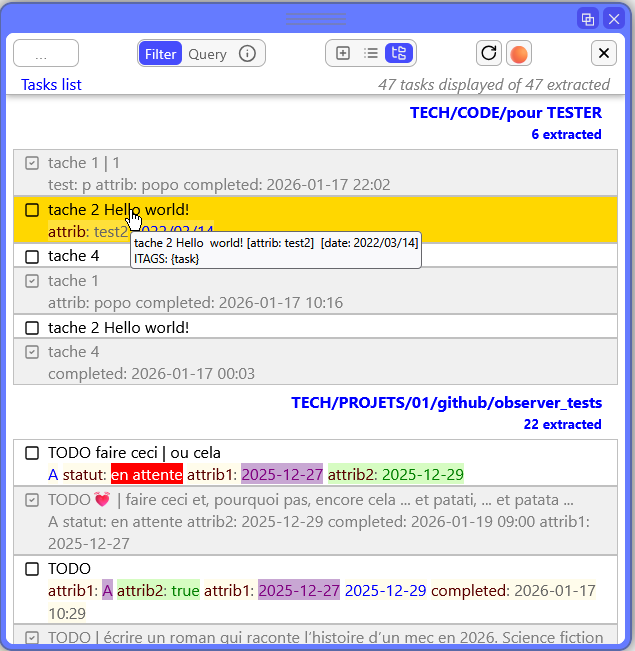Check the first 'tache 4' task checkbox

tap(32, 256)
